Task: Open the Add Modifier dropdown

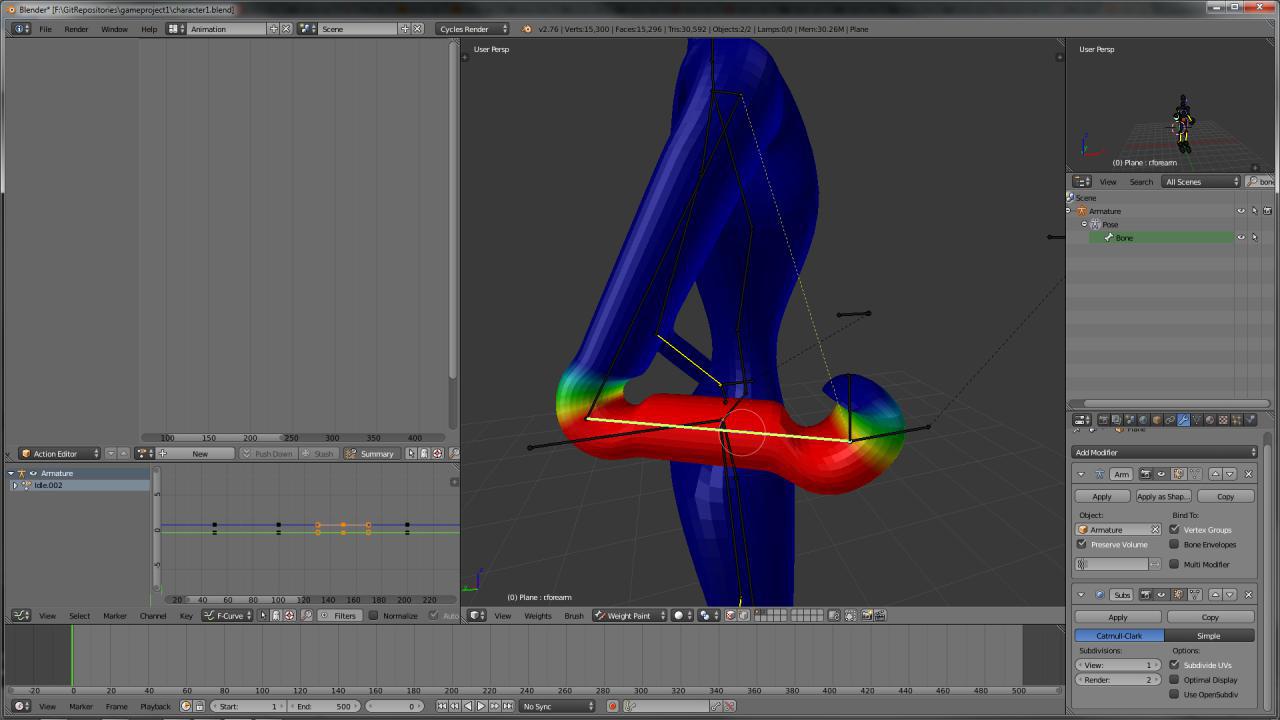Action: click(1165, 452)
